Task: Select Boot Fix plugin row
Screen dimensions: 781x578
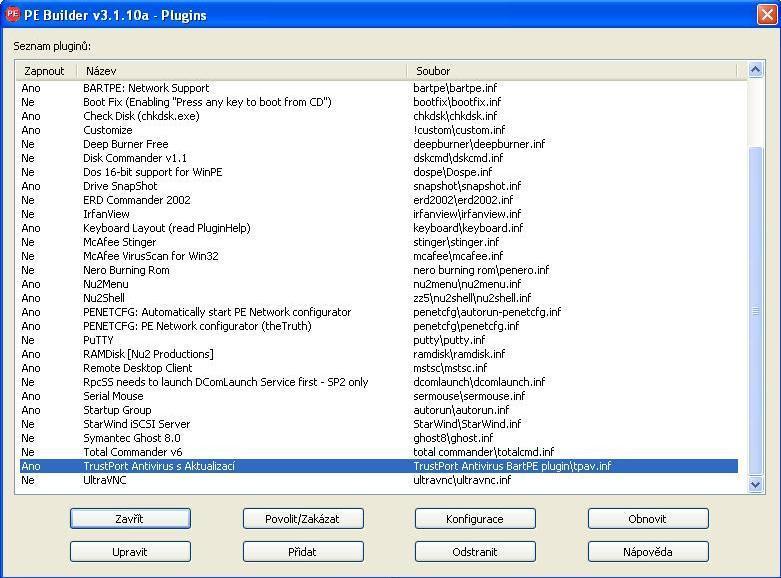Action: coord(379,102)
